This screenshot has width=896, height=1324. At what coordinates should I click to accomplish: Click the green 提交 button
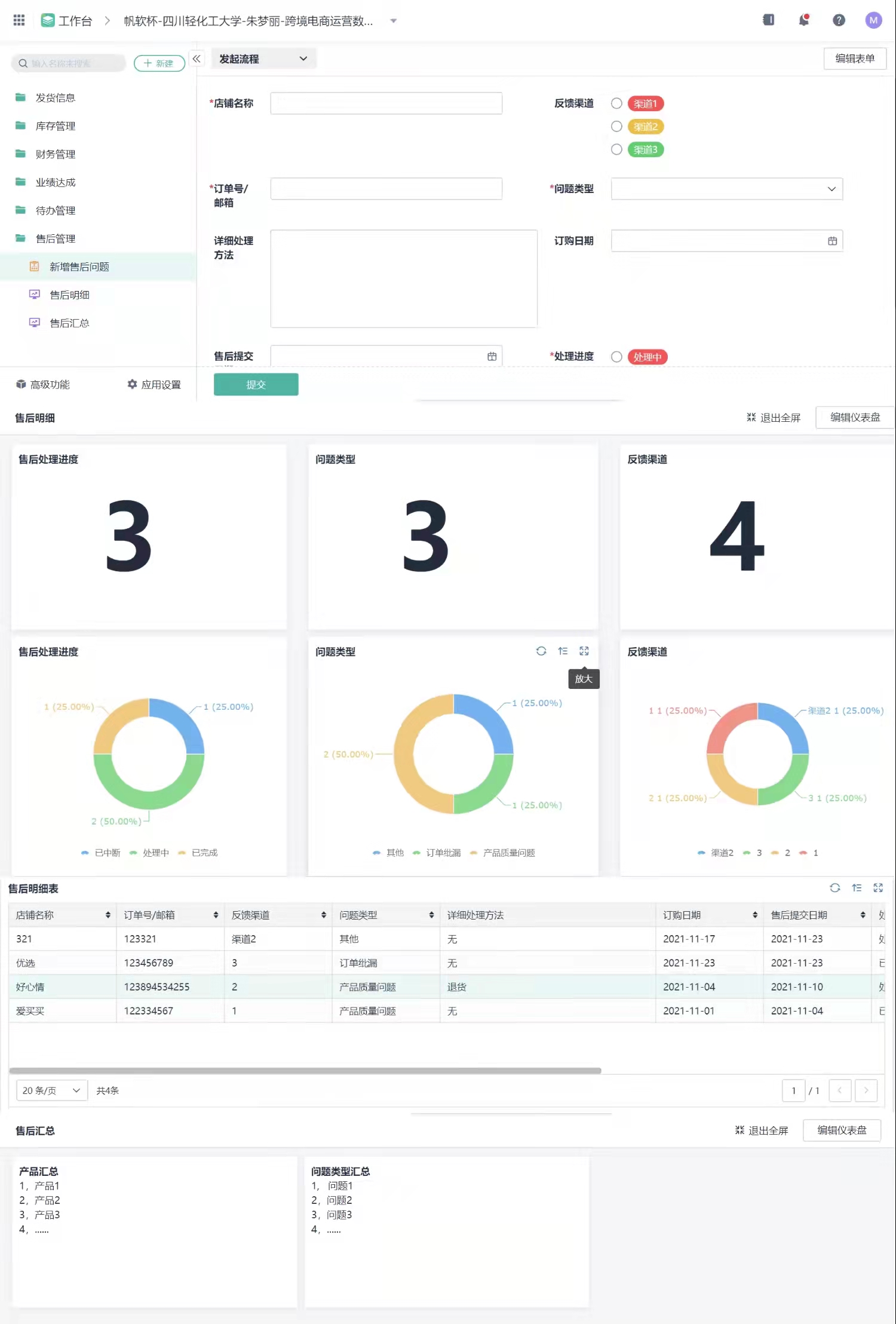click(256, 385)
